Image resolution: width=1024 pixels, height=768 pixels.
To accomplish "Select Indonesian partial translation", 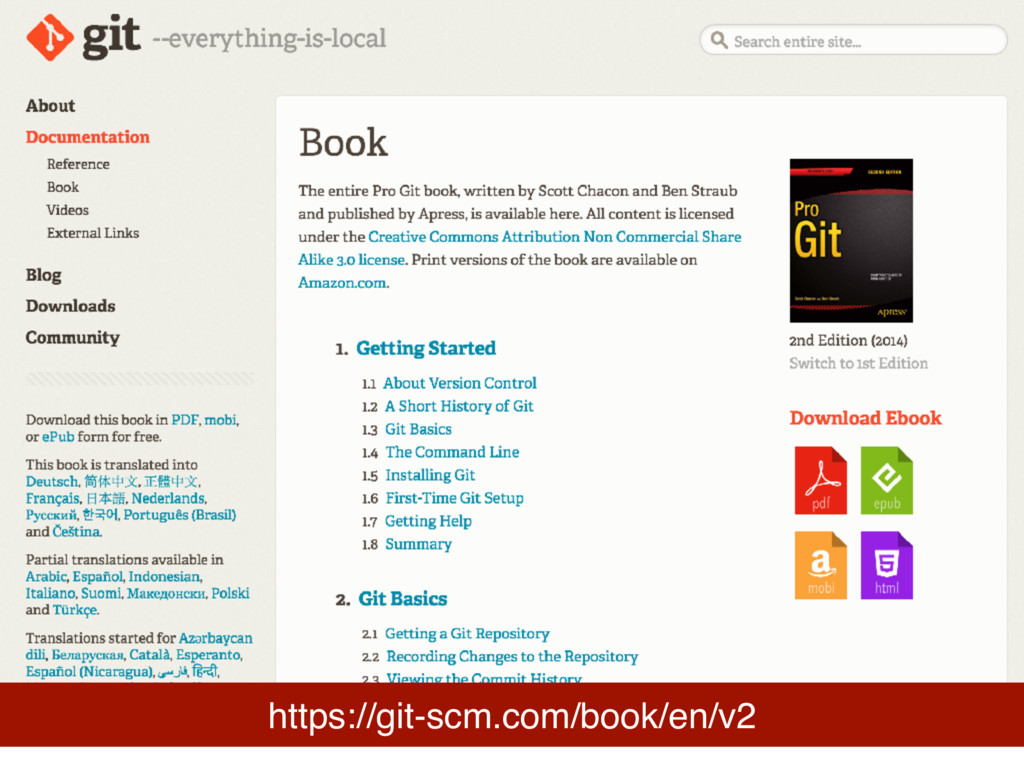I will [x=165, y=577].
